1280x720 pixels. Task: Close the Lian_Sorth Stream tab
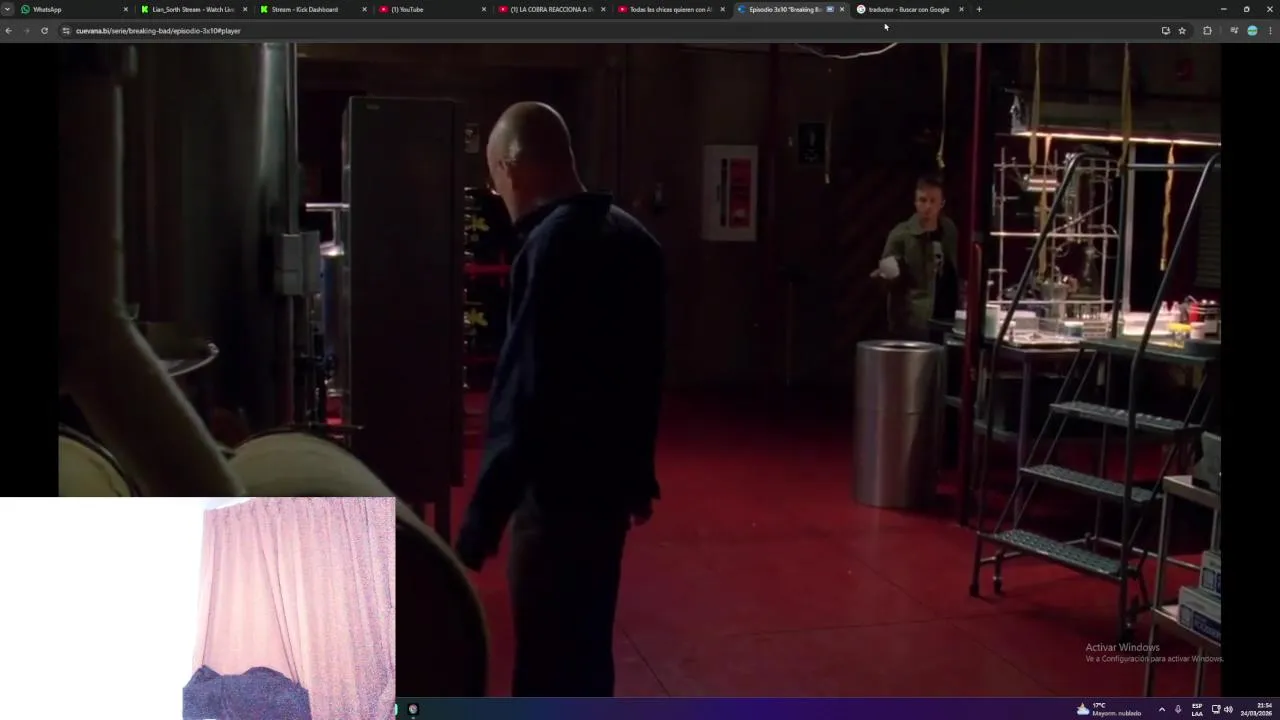pyautogui.click(x=245, y=9)
